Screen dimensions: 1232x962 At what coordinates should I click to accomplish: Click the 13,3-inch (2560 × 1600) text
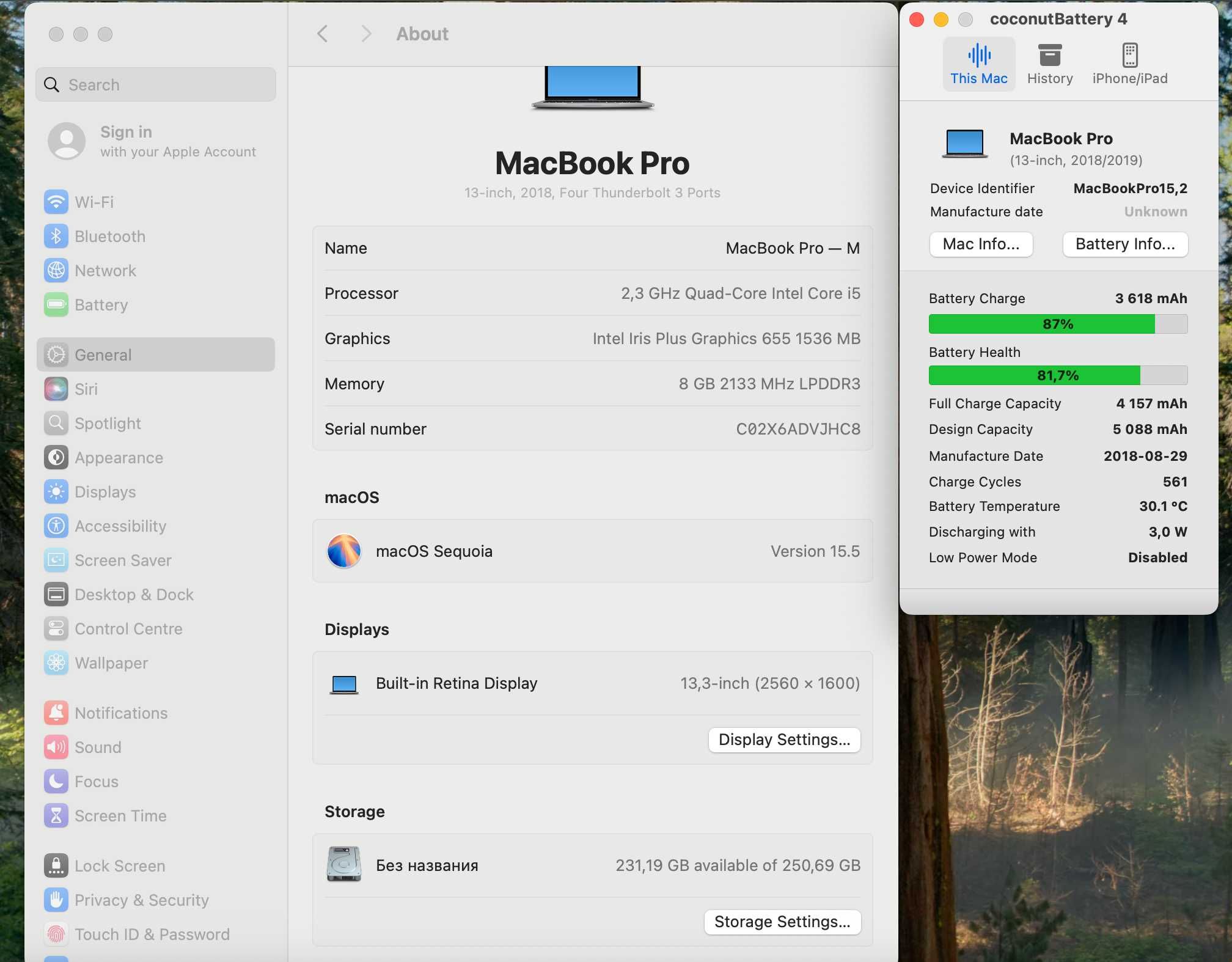(x=770, y=683)
